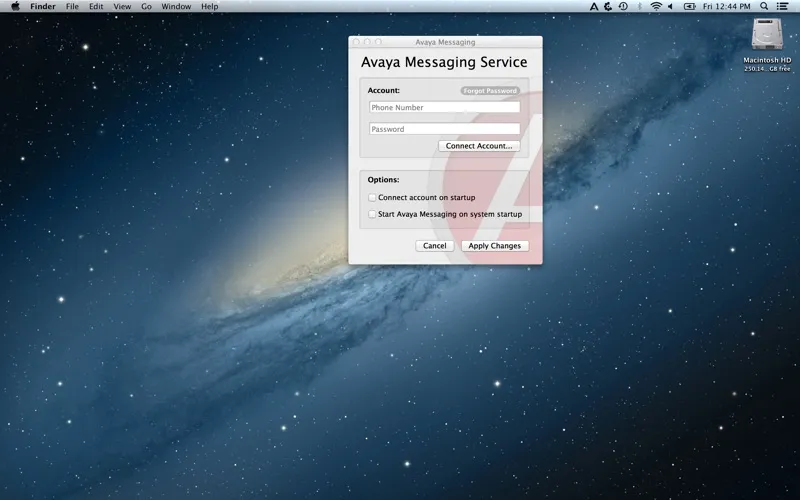
Task: Close the Avaya Messaging window
Action: [x=356, y=42]
